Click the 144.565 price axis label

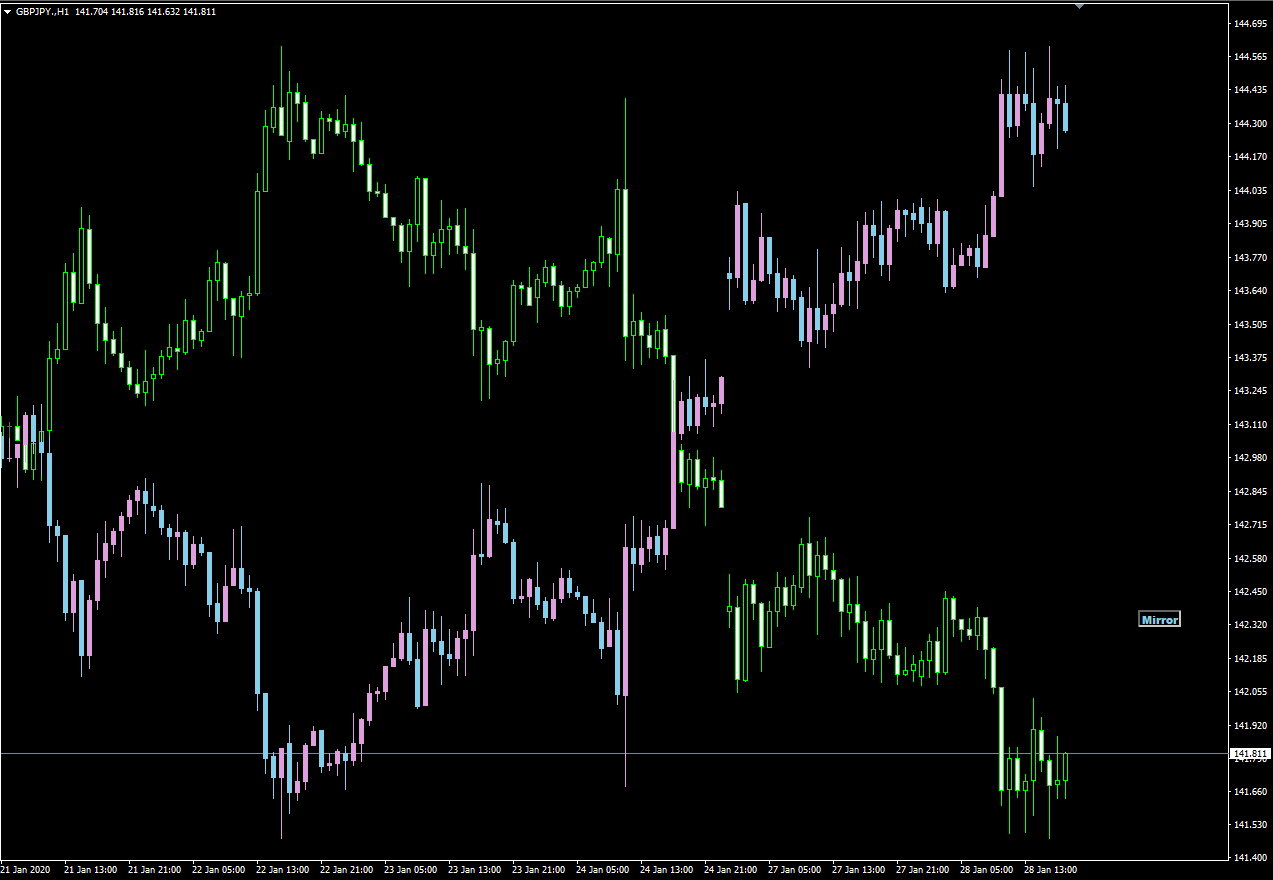pyautogui.click(x=1251, y=56)
